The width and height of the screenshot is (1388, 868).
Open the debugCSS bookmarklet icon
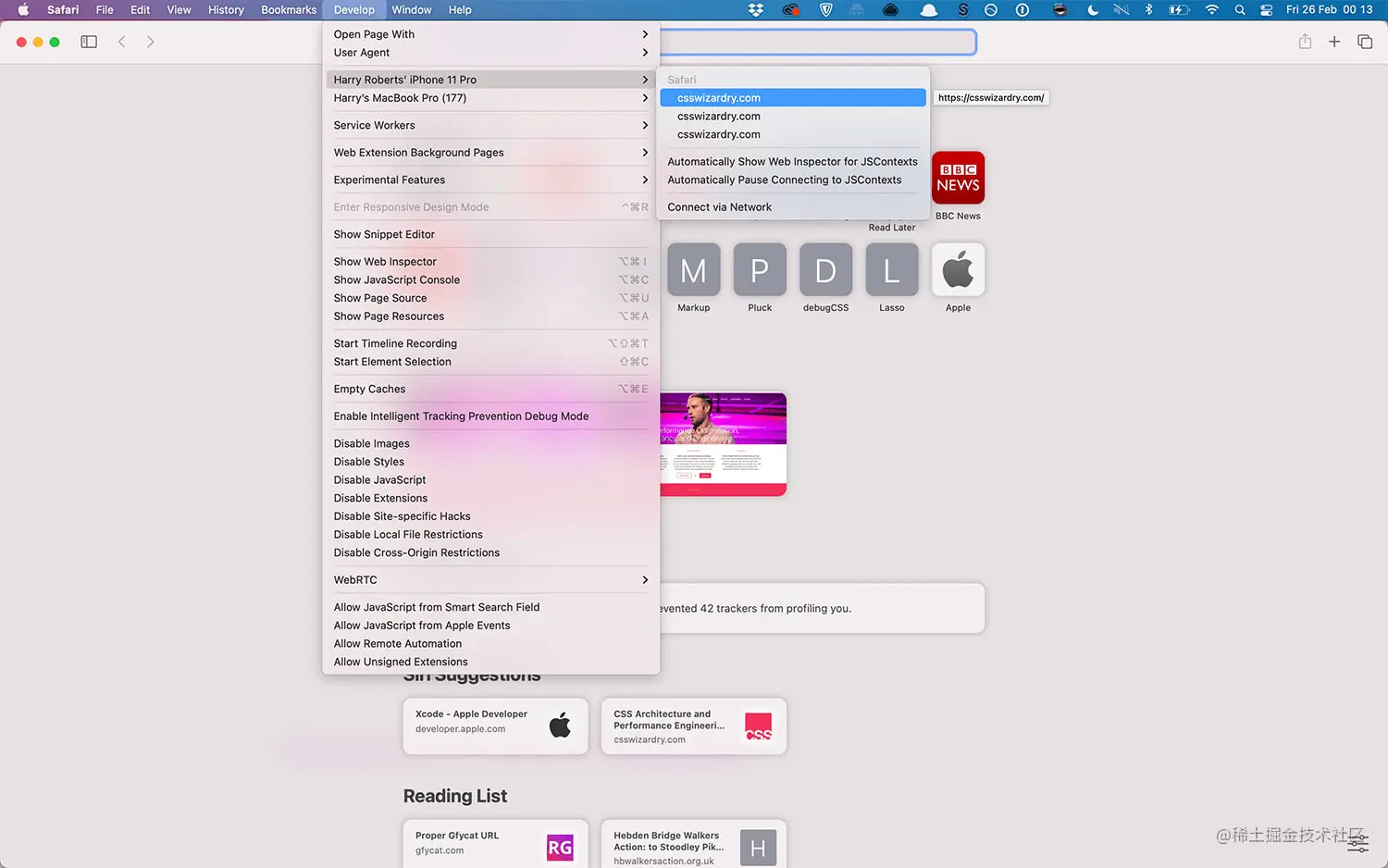[x=825, y=269]
